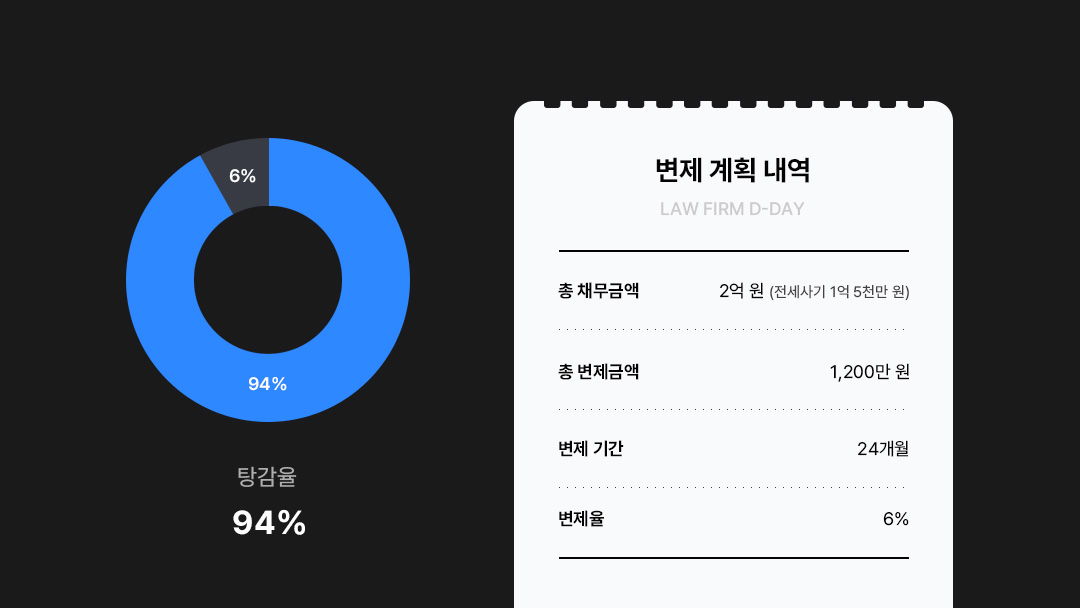
Task: Click the 탕감율 label under the chart
Action: click(x=267, y=476)
